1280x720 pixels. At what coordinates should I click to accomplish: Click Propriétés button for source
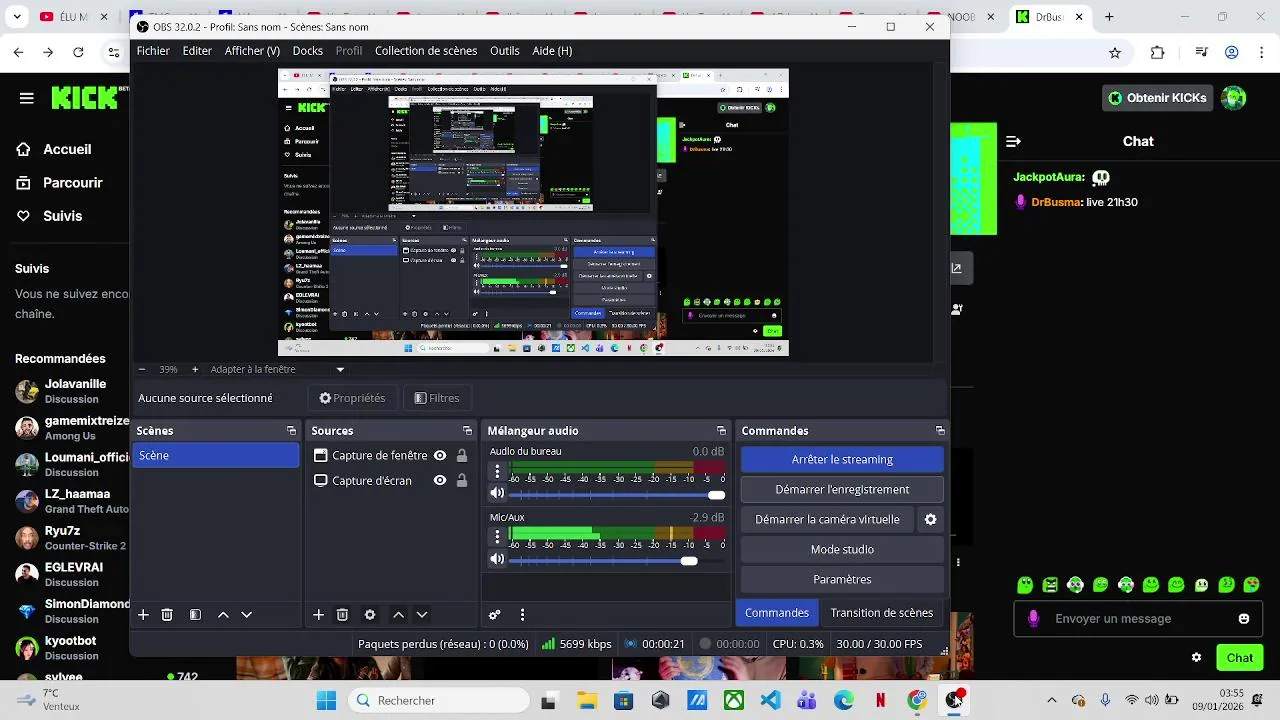(352, 398)
